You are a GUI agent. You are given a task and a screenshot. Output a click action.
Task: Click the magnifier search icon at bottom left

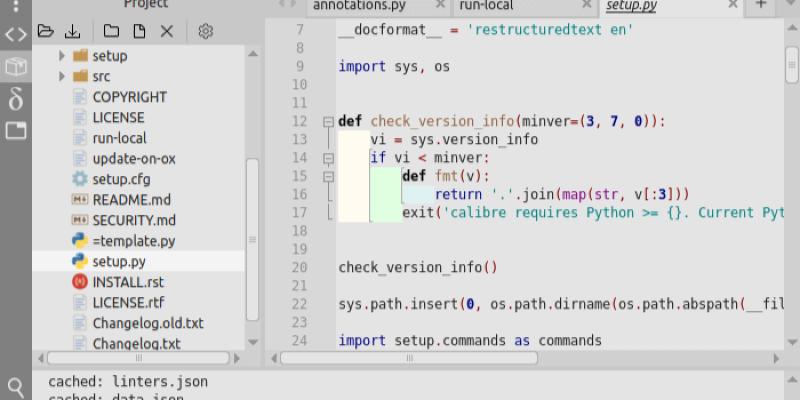pyautogui.click(x=15, y=387)
